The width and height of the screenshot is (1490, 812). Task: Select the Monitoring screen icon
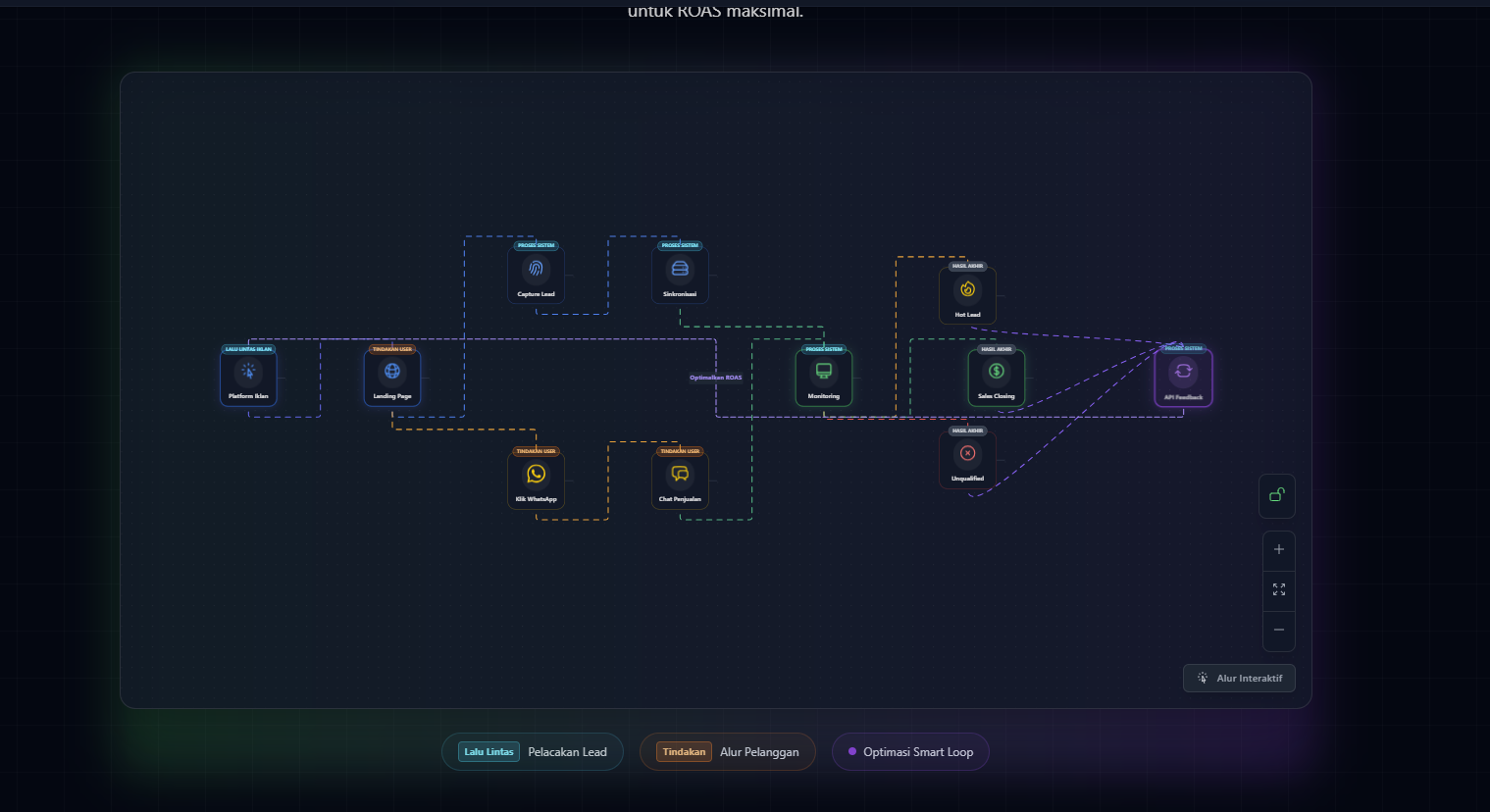(824, 372)
